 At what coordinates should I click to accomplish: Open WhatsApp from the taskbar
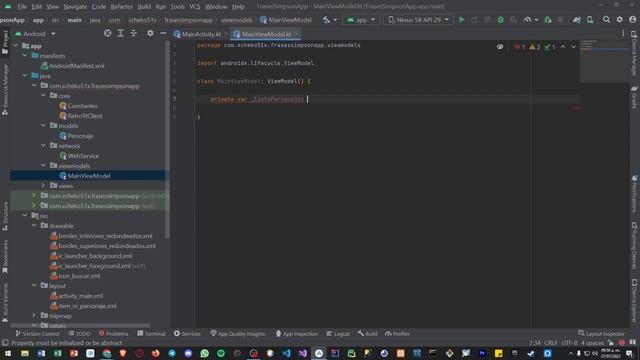coord(204,353)
